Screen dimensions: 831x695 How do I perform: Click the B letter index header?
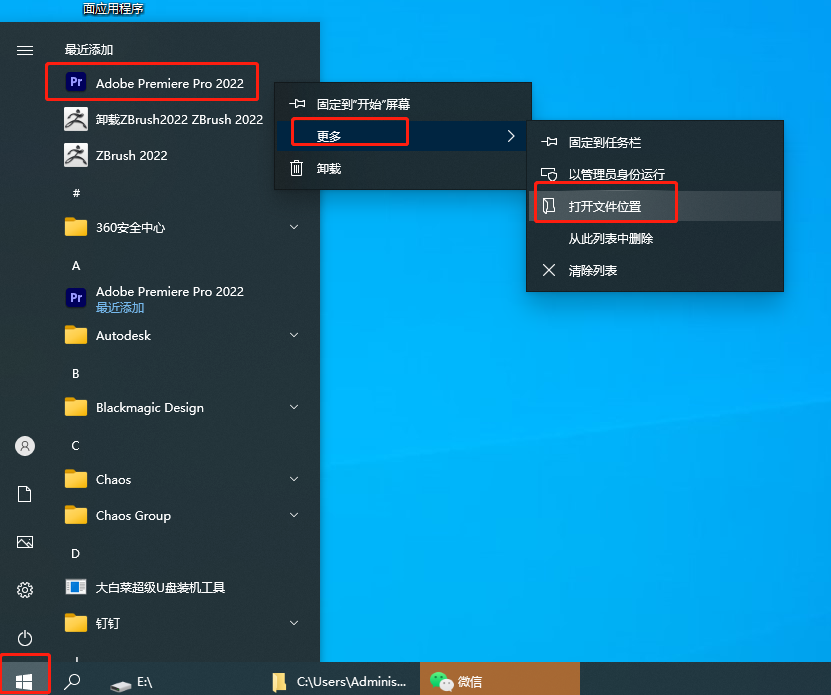coord(76,374)
